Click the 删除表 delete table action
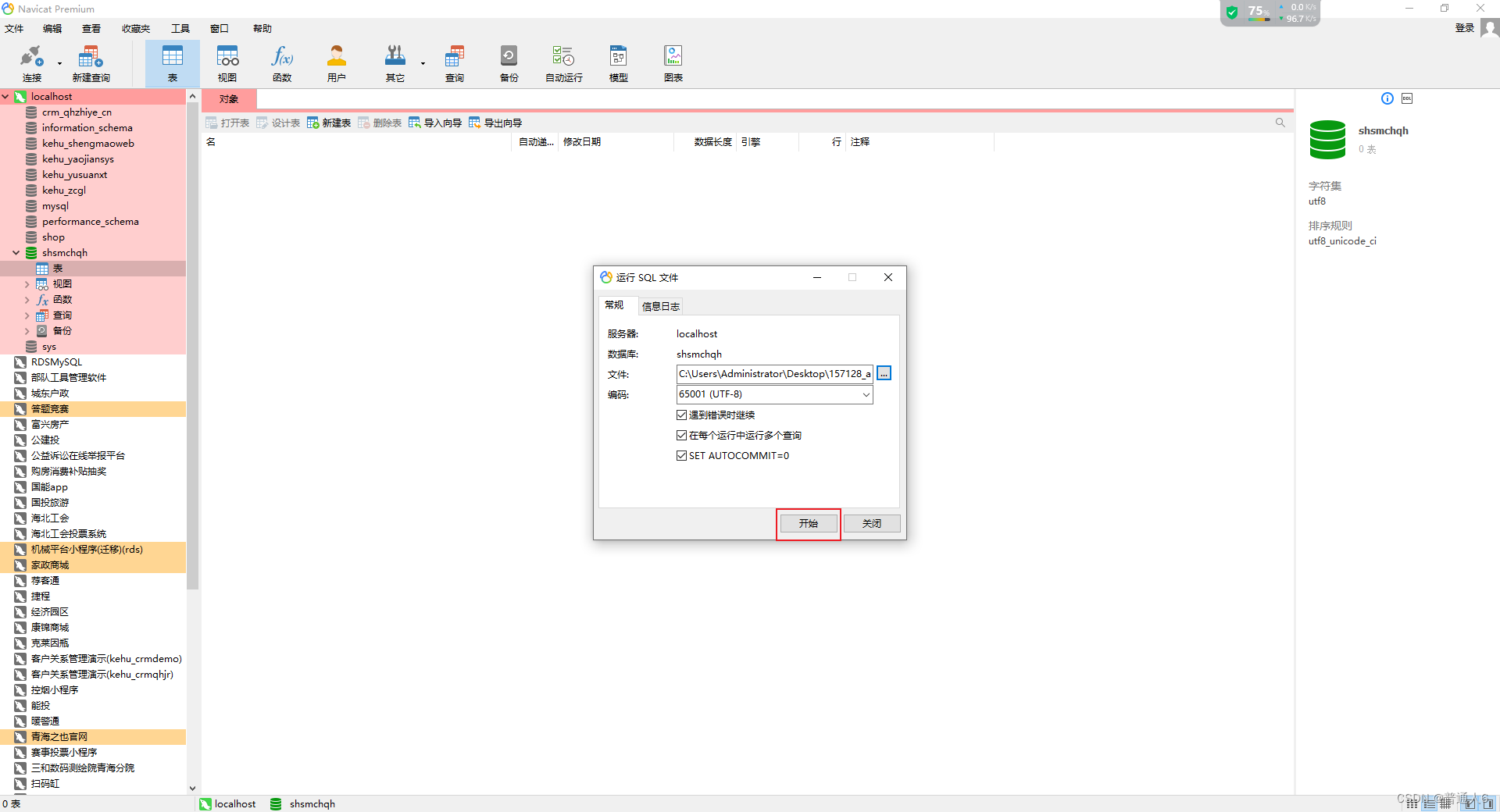Viewport: 1500px width, 812px height. click(380, 123)
